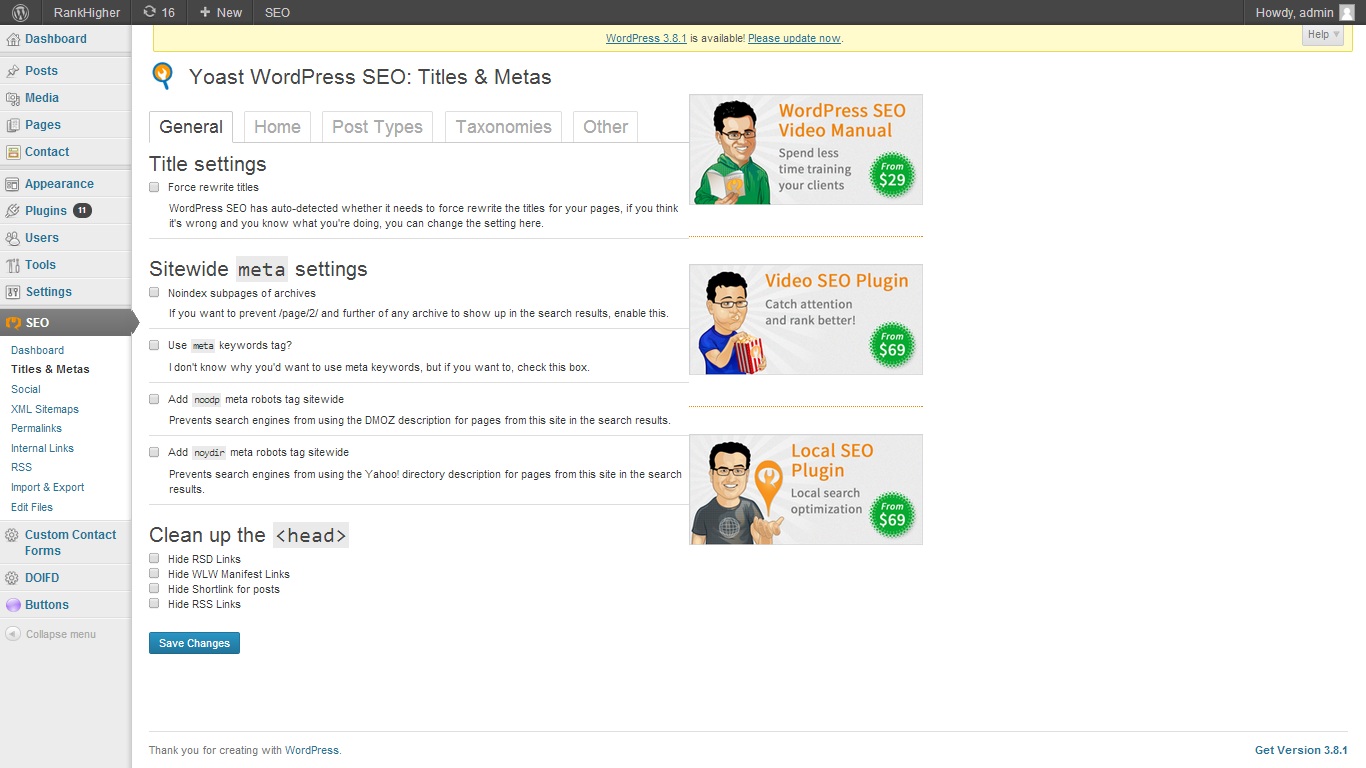Click the purple Buttons icon
The image size is (1366, 768).
point(13,605)
